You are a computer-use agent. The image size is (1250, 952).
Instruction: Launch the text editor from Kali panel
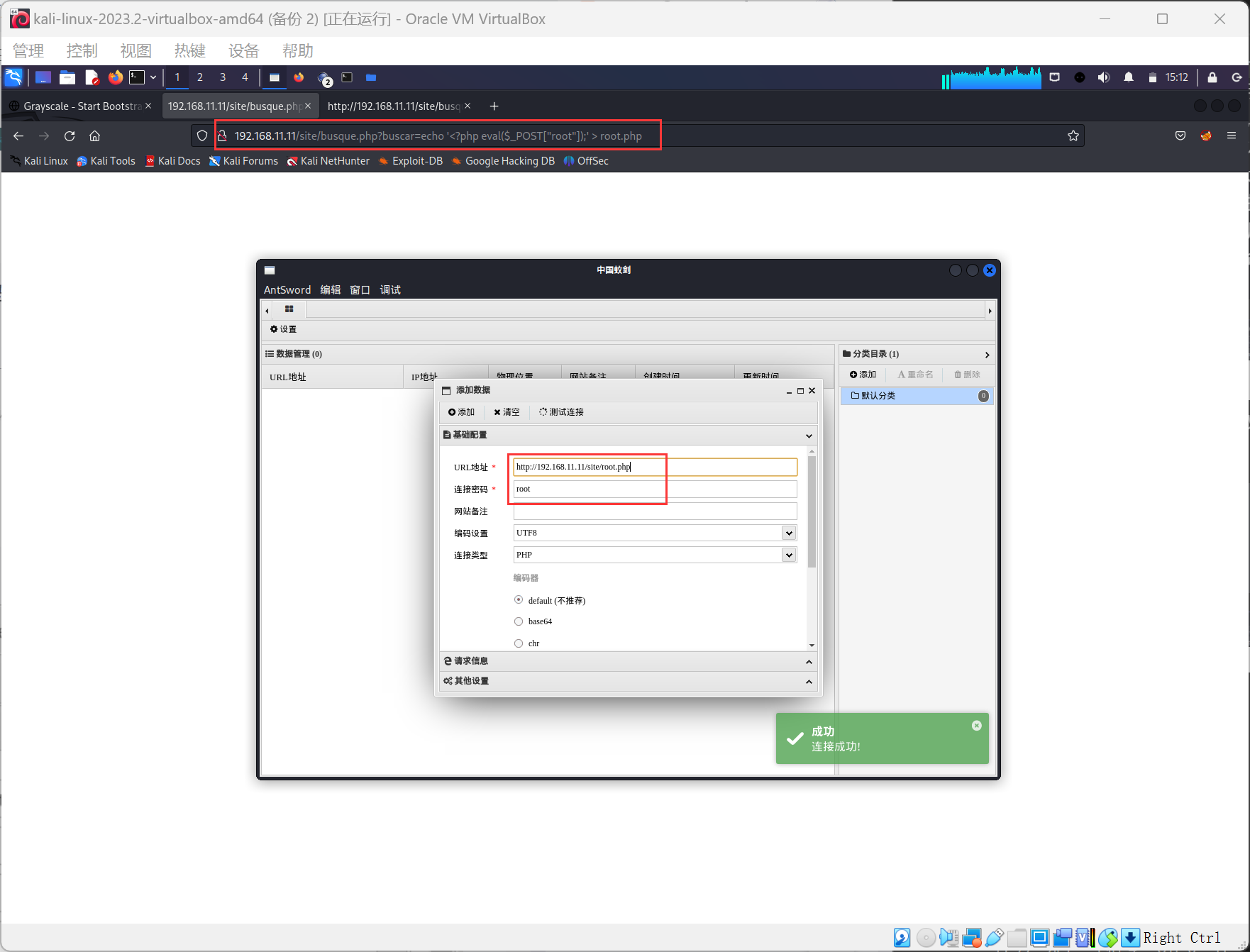[92, 77]
